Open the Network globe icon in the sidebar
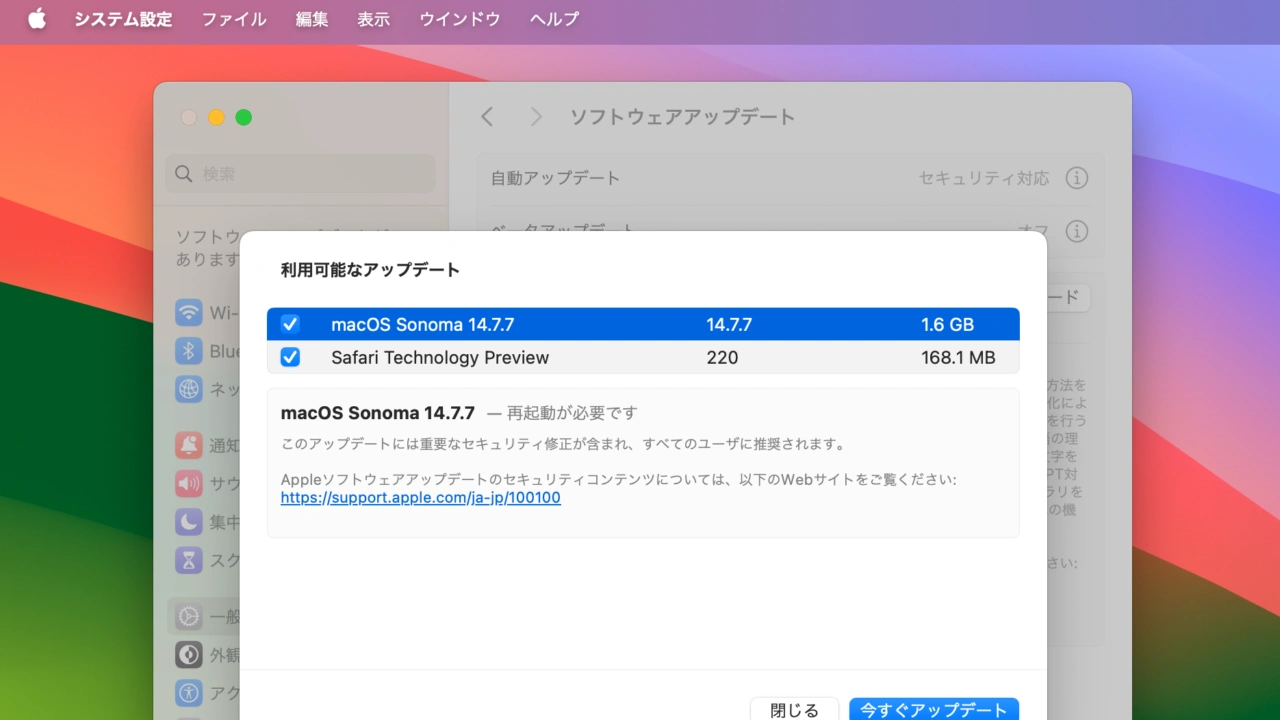 click(189, 389)
